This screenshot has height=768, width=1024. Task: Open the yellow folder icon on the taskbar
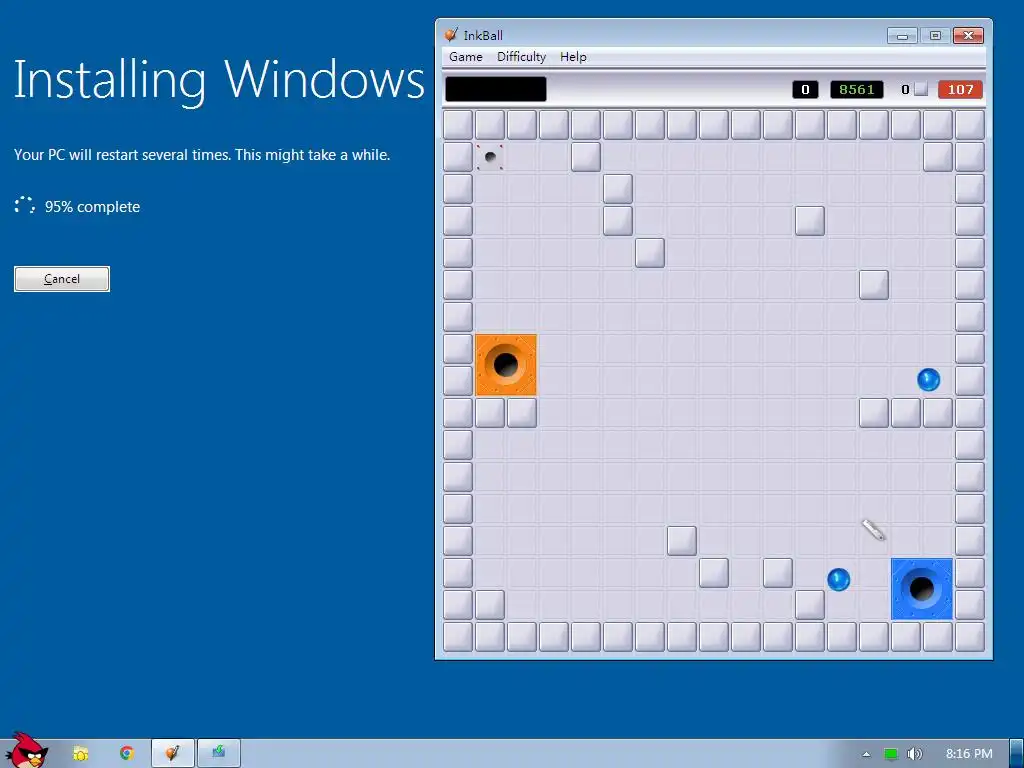[x=80, y=754]
